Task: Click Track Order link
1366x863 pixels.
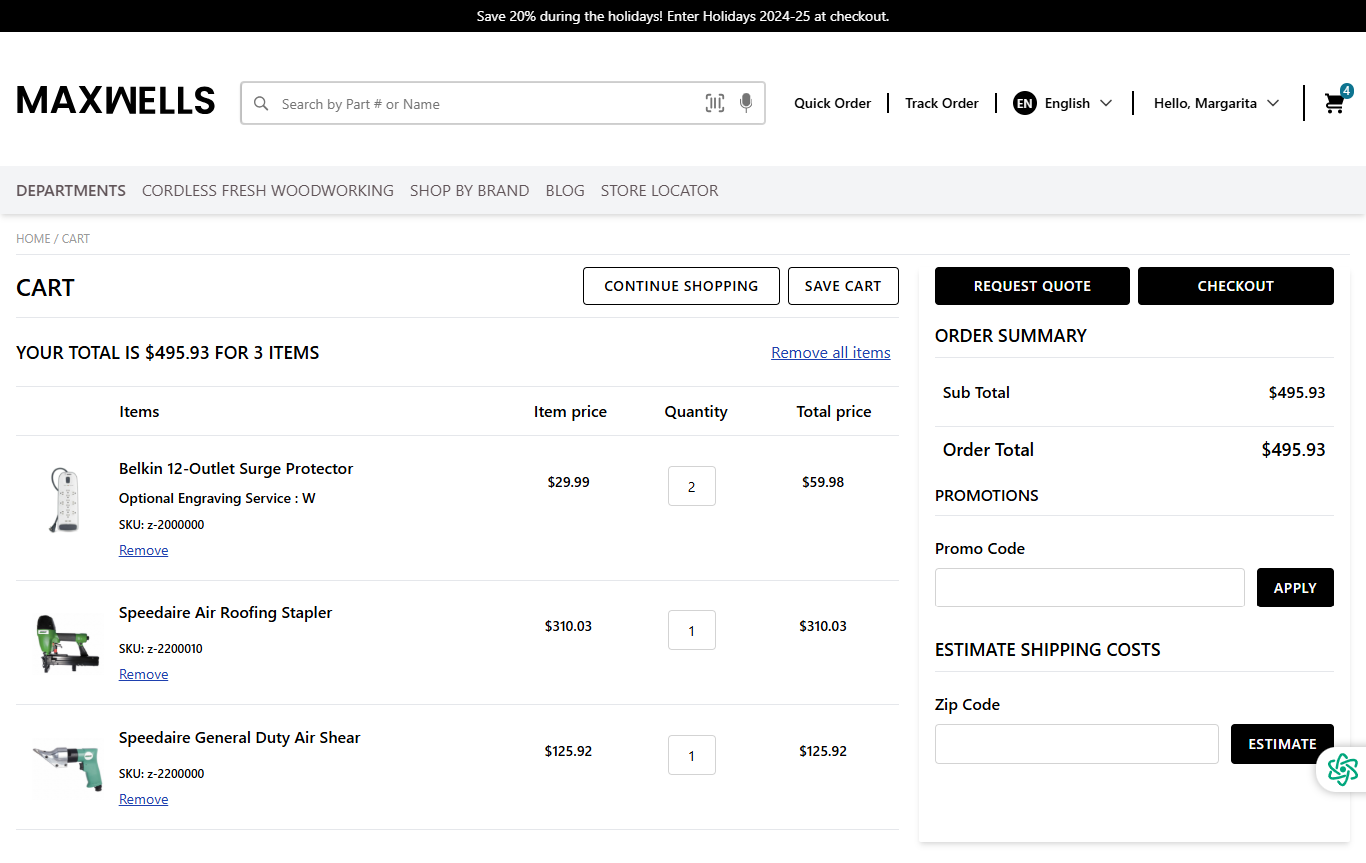Action: (x=942, y=103)
